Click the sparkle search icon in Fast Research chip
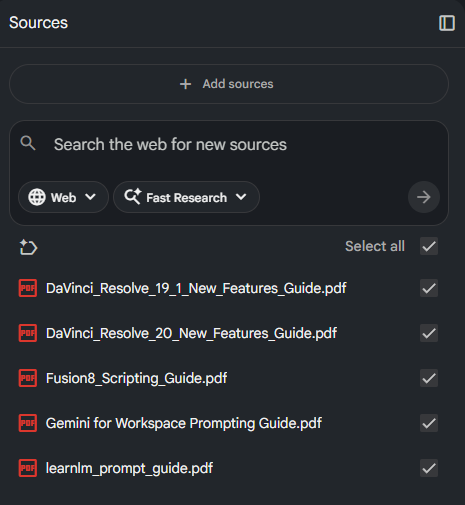The image size is (465, 505). pyautogui.click(x=133, y=196)
